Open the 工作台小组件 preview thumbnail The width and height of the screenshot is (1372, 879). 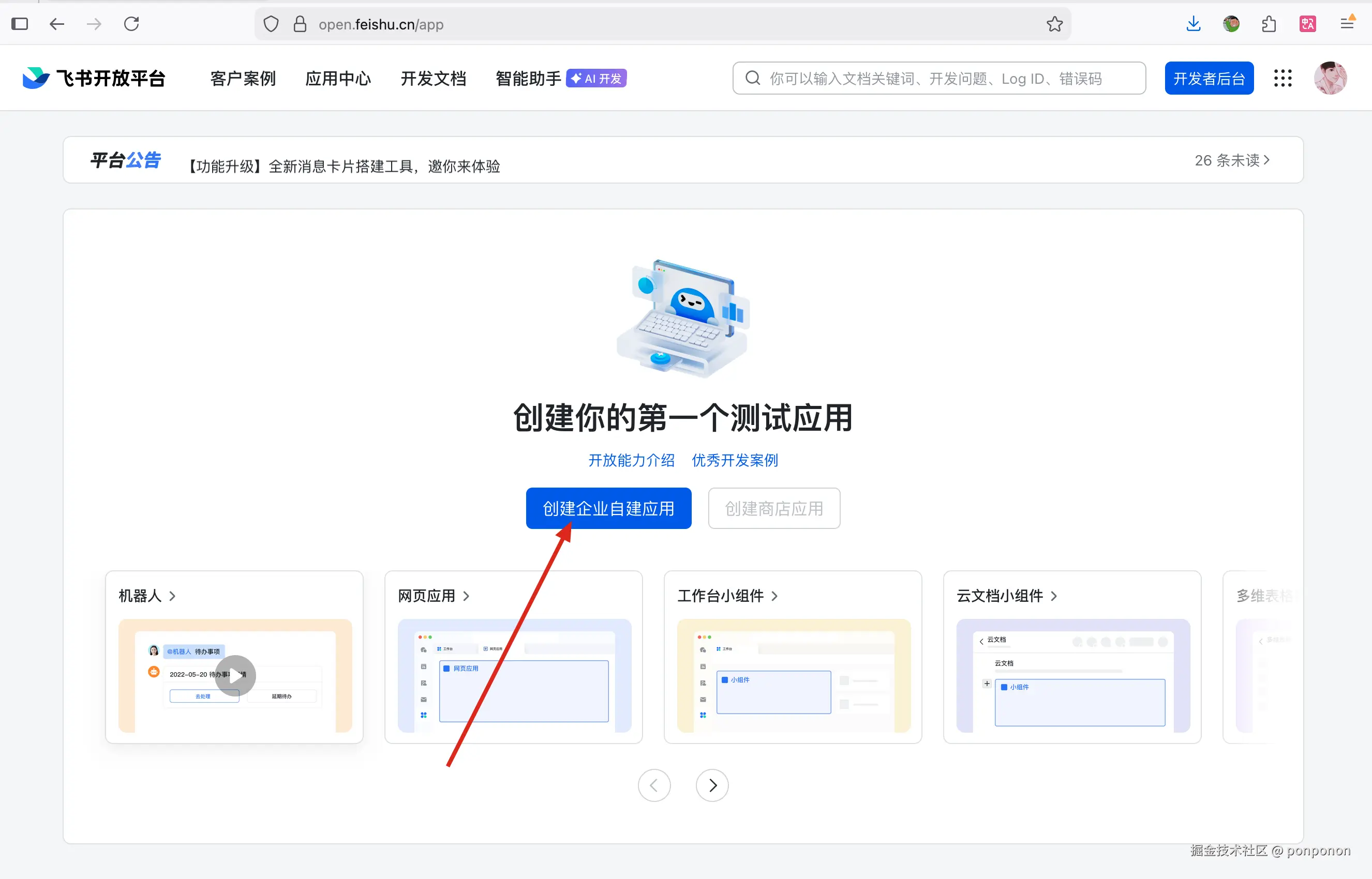[794, 676]
